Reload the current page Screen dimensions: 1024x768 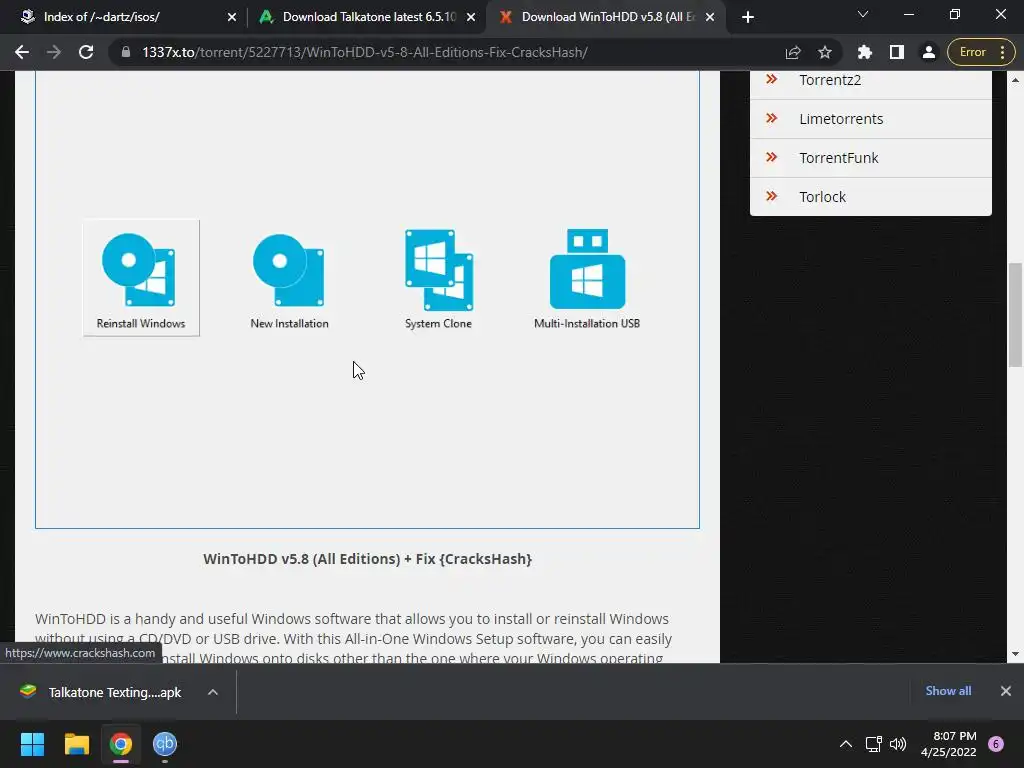tap(86, 52)
